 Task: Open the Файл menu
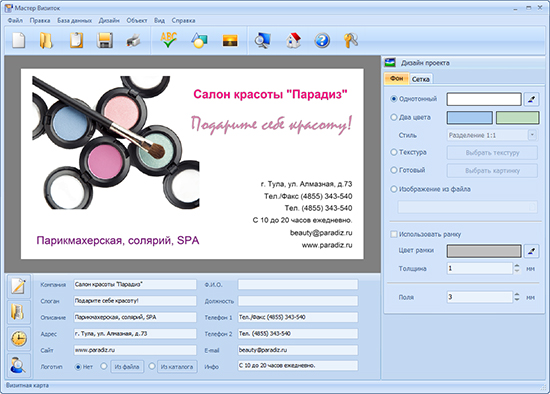coord(15,20)
